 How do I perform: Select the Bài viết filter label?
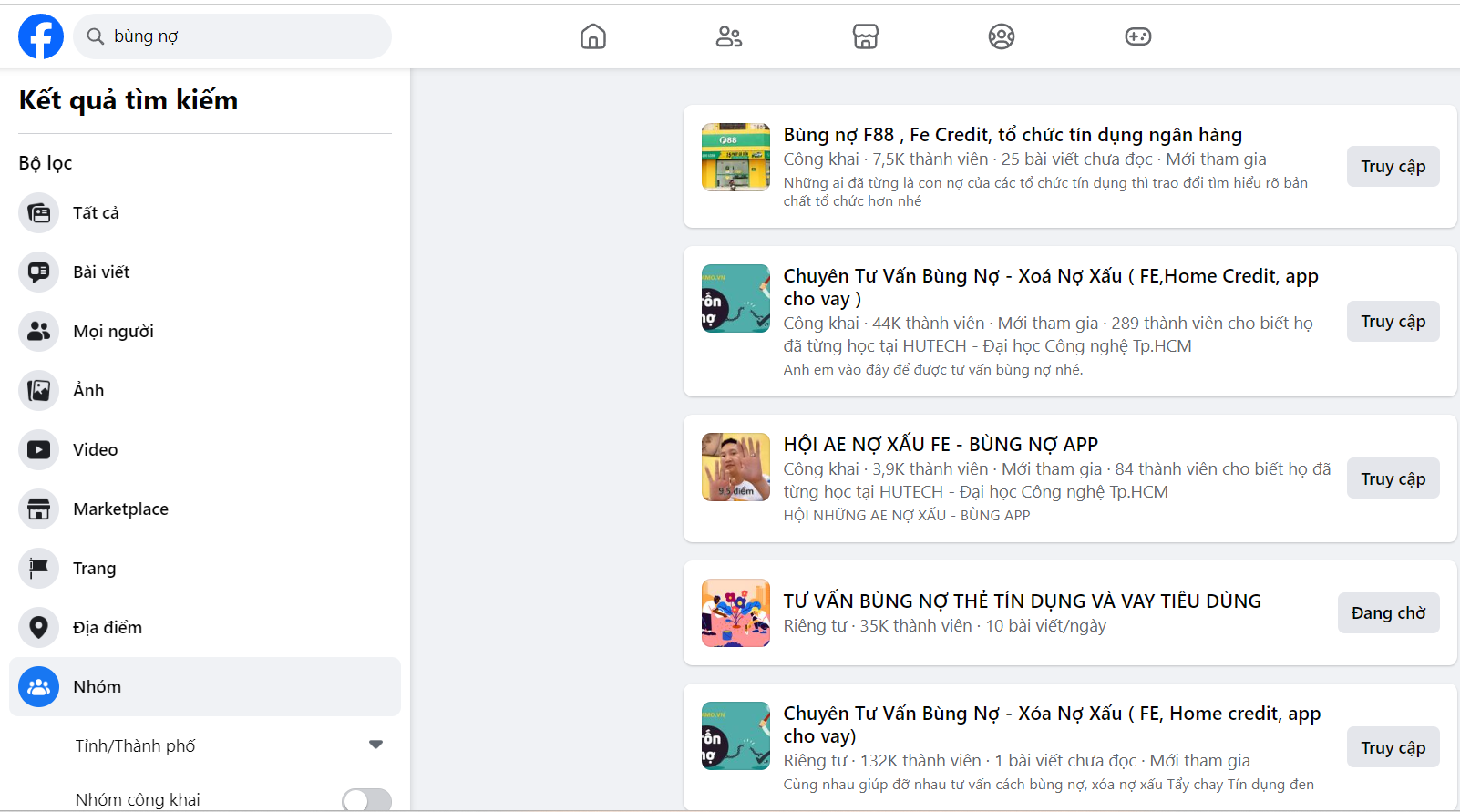point(101,272)
